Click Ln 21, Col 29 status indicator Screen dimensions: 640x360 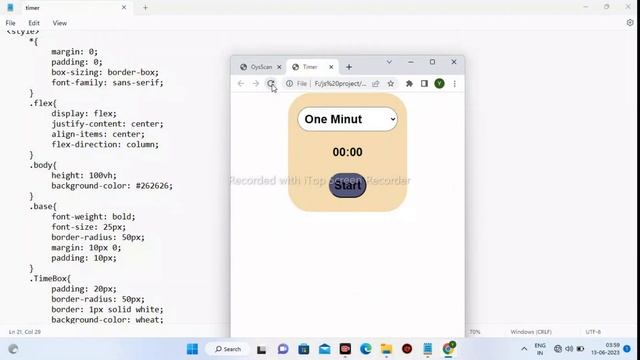[x=25, y=332]
